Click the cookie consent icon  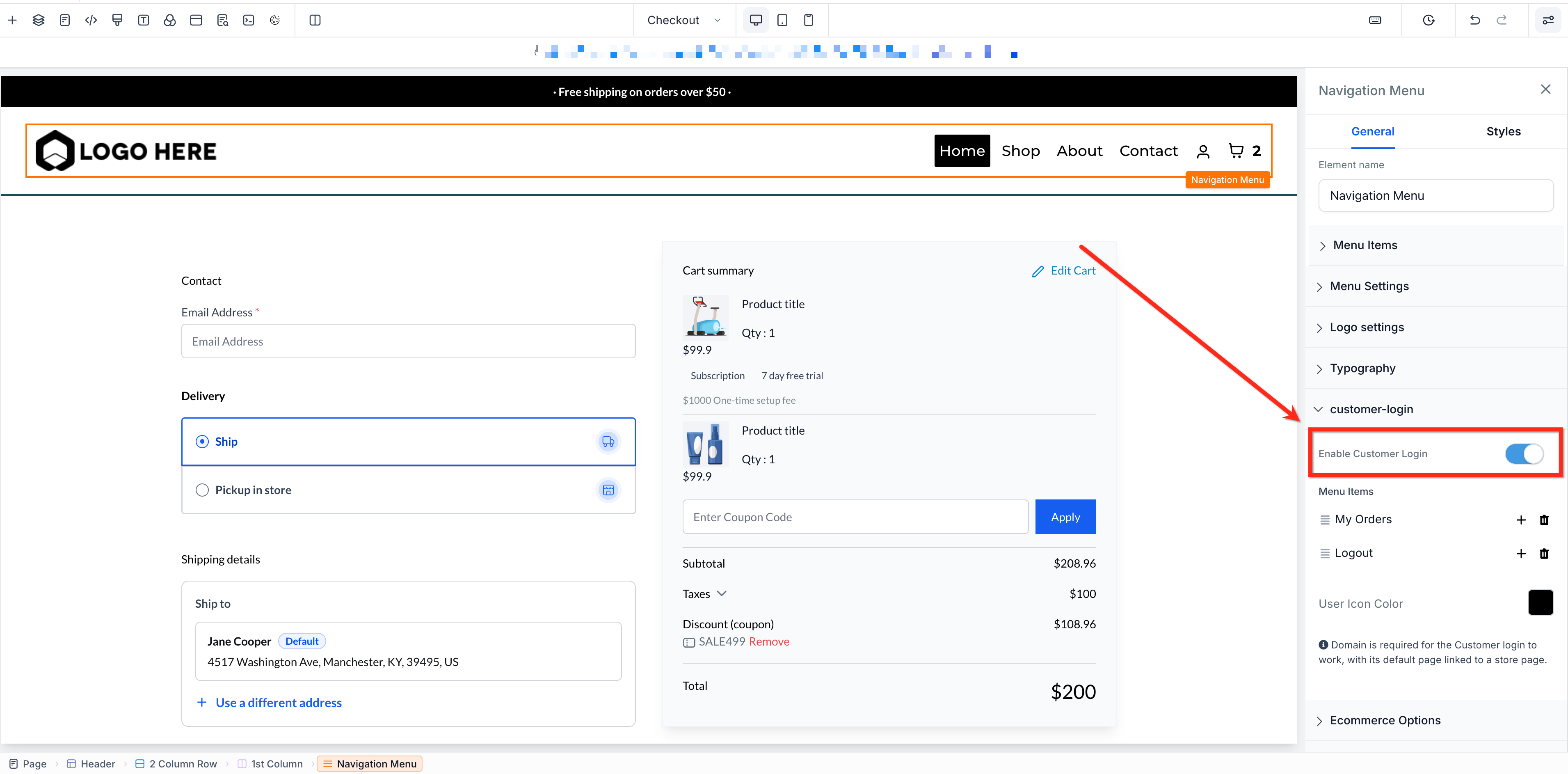point(275,20)
